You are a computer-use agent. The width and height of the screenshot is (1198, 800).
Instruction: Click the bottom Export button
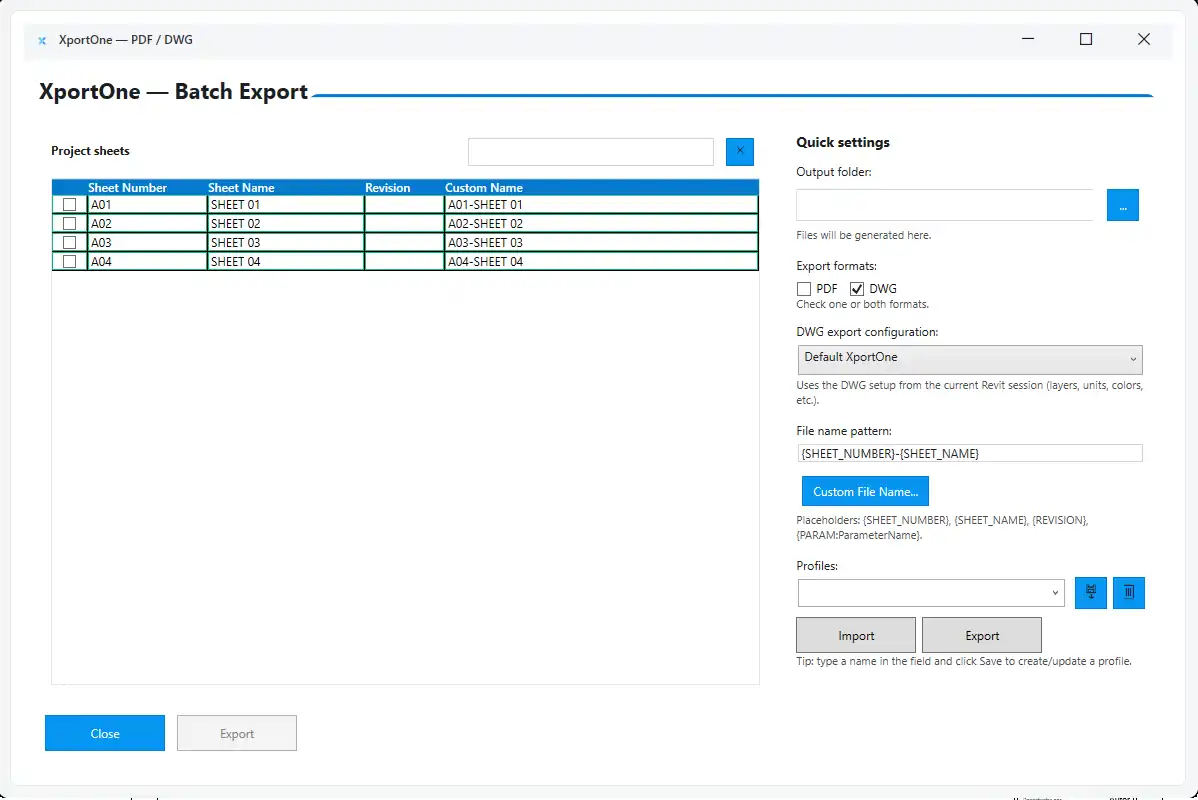[x=236, y=732]
